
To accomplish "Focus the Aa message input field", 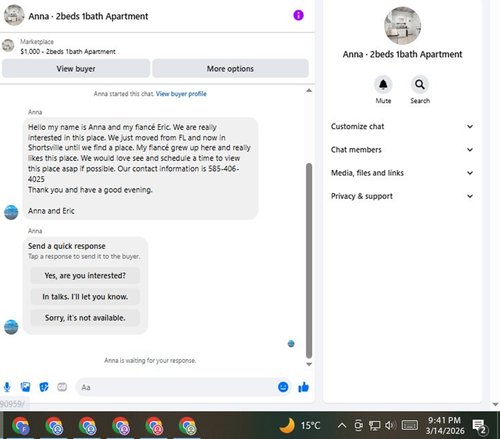I will click(x=177, y=387).
